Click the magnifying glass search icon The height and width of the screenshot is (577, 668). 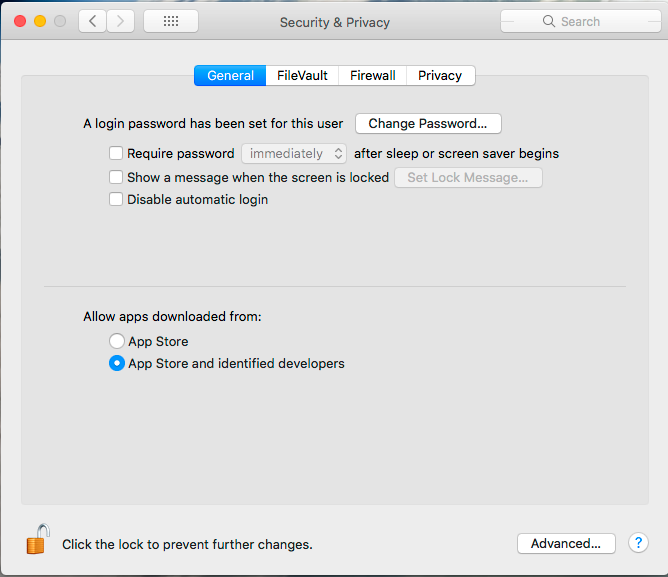pos(549,21)
